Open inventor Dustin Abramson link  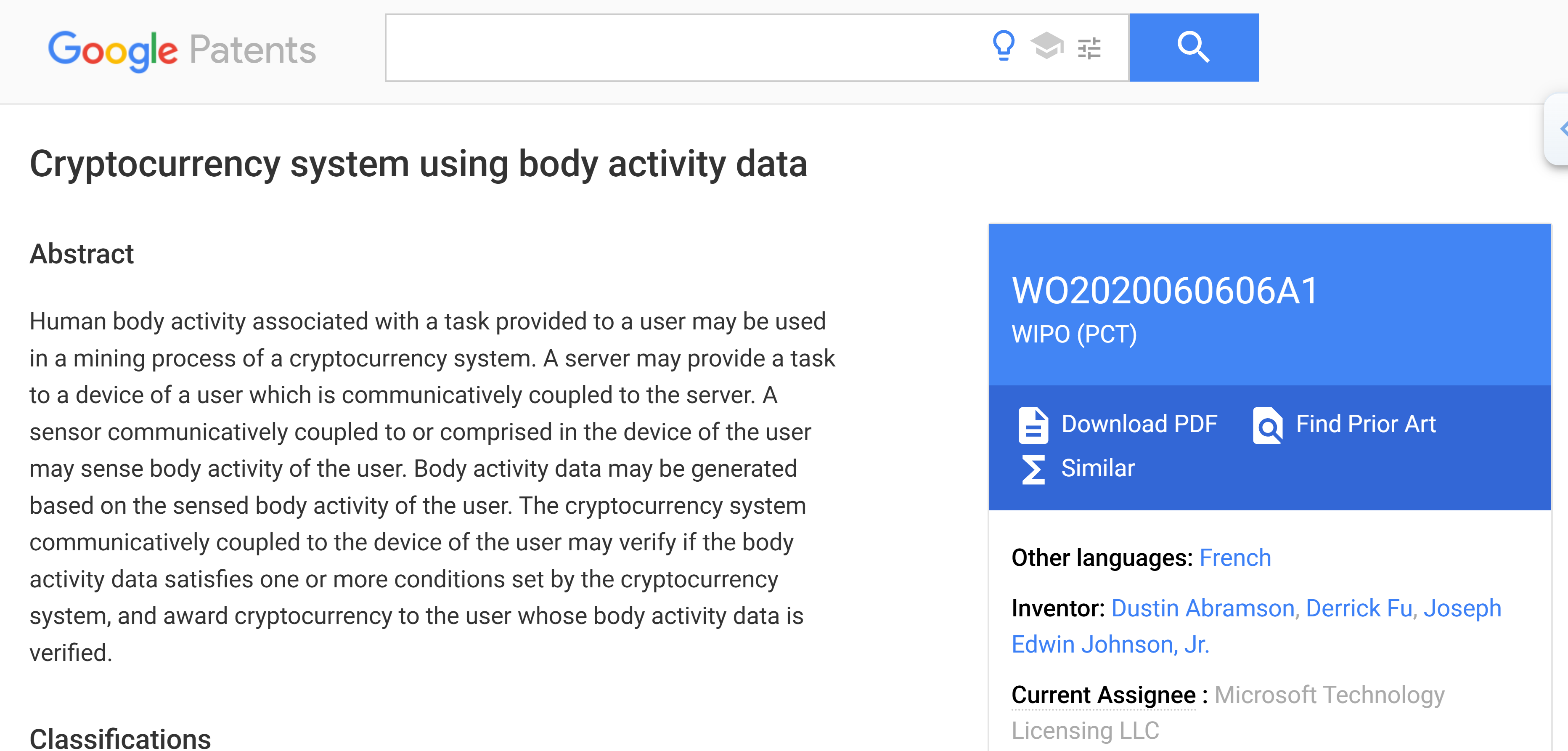[1203, 608]
